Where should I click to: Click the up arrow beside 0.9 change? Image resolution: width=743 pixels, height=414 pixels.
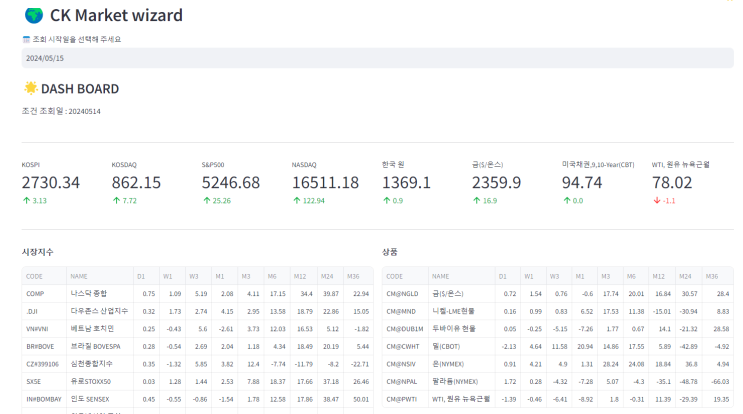(387, 200)
